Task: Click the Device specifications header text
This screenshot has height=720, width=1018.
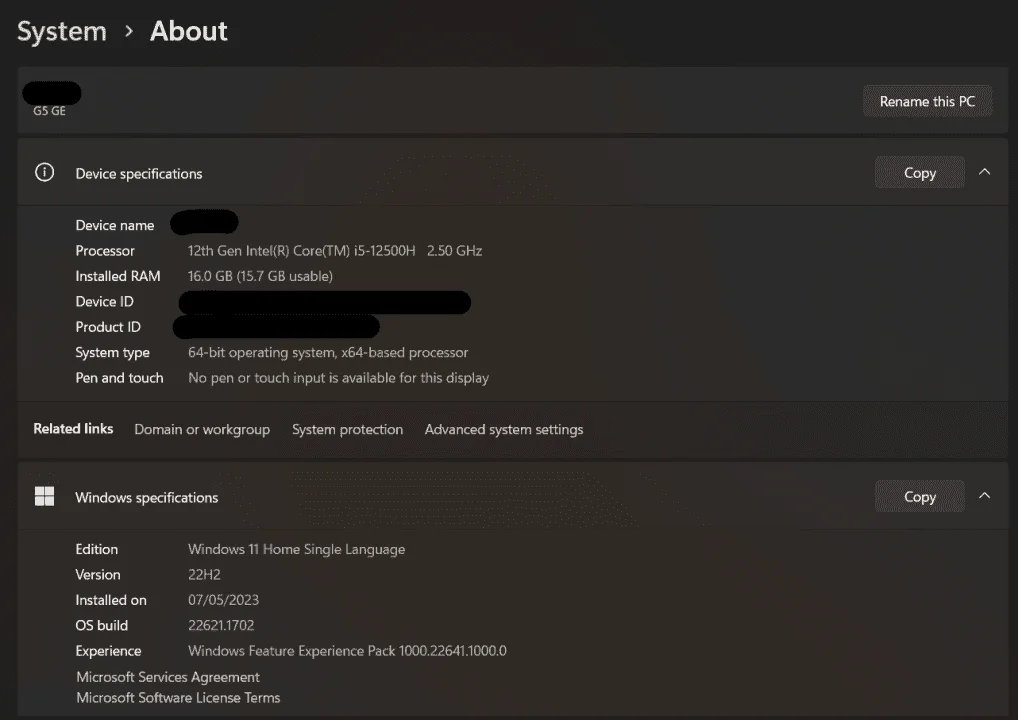Action: [139, 173]
